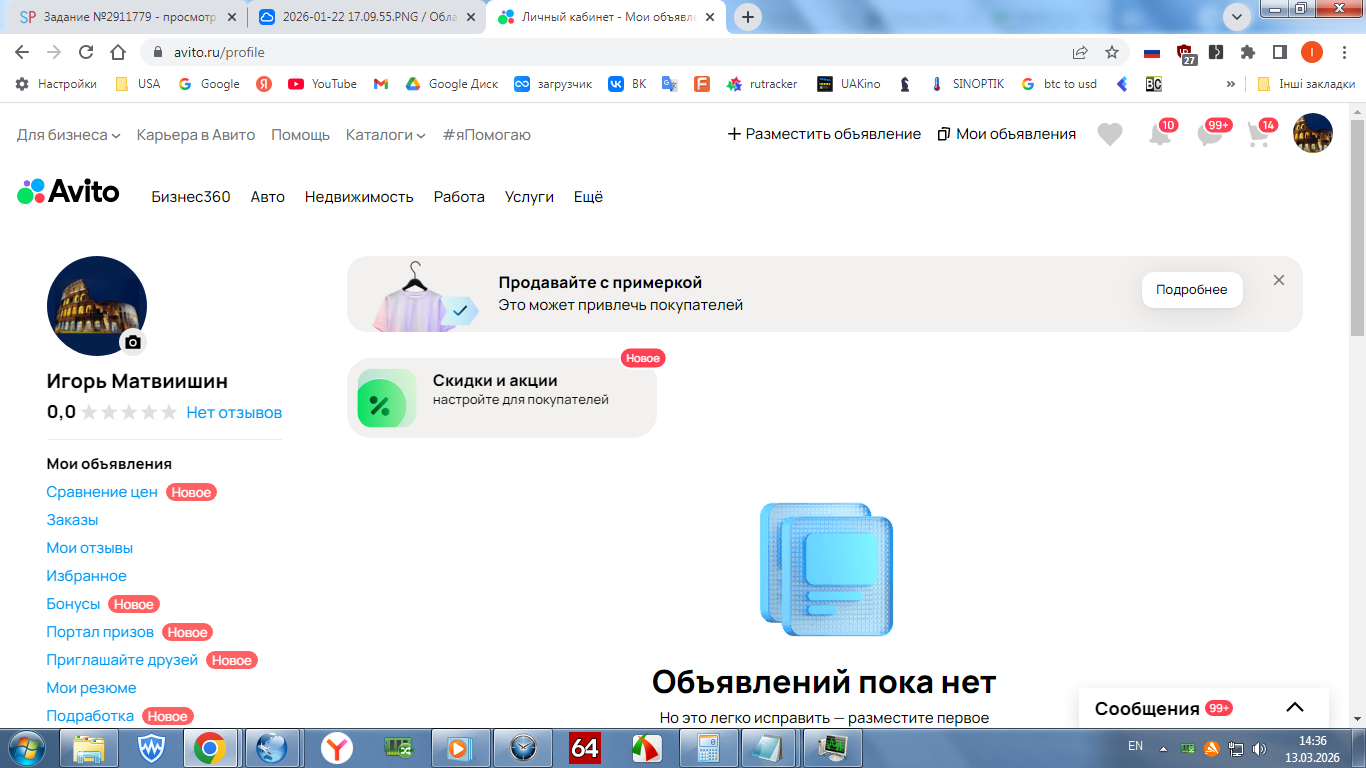This screenshot has height=768, width=1366.
Task: Open Chrome side panel icon
Action: tap(1280, 52)
